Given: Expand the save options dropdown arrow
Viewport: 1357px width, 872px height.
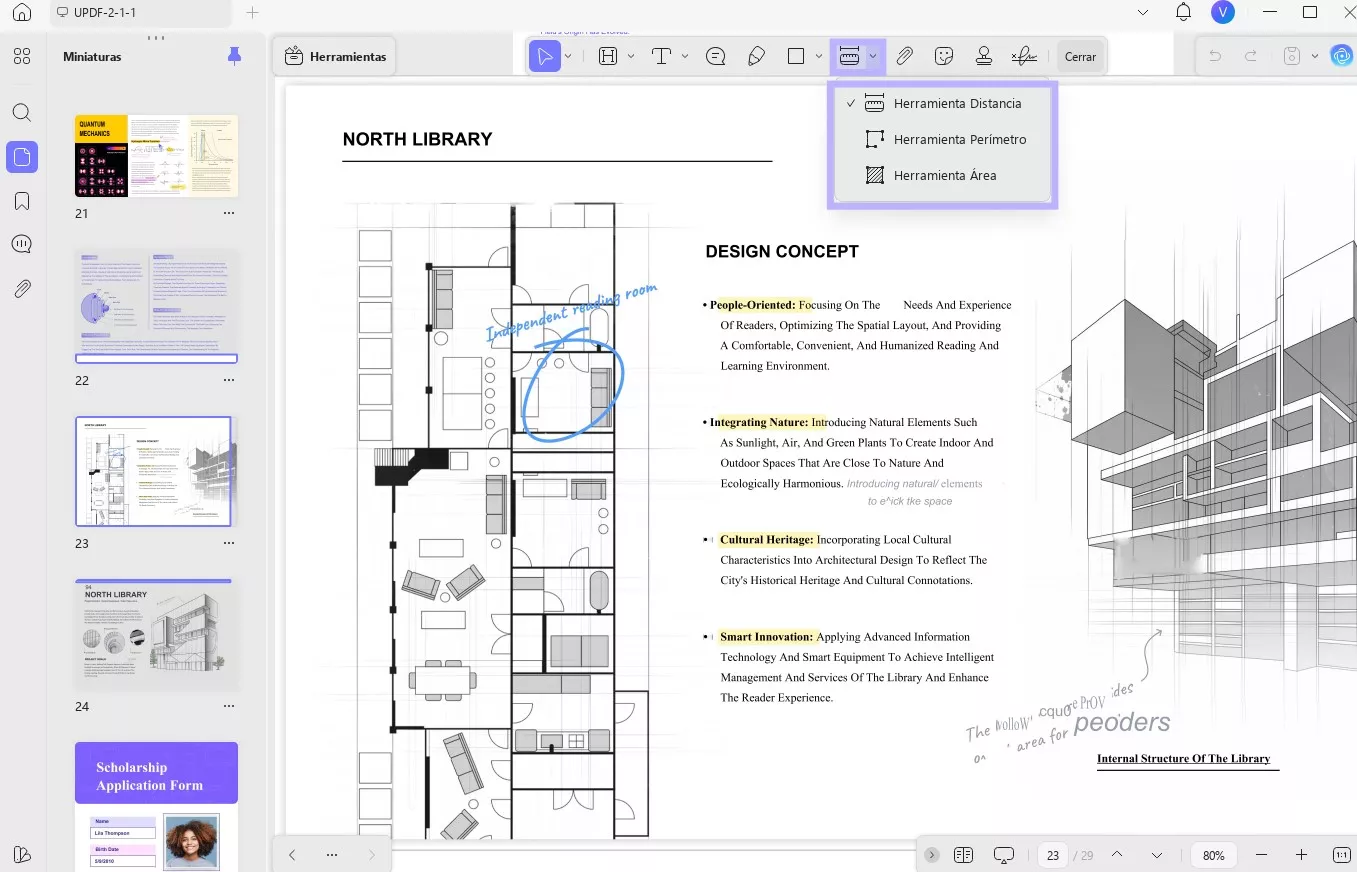Looking at the screenshot, I should coord(1314,57).
